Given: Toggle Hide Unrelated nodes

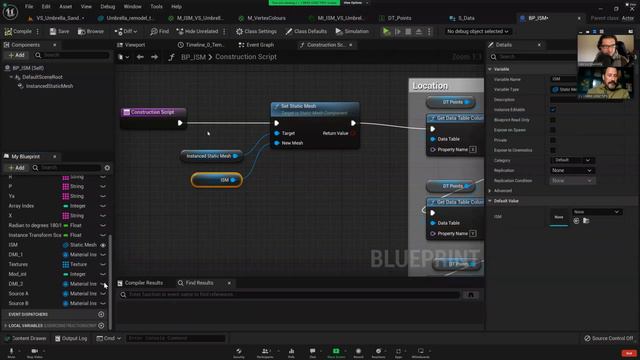Looking at the screenshot, I should 197,31.
